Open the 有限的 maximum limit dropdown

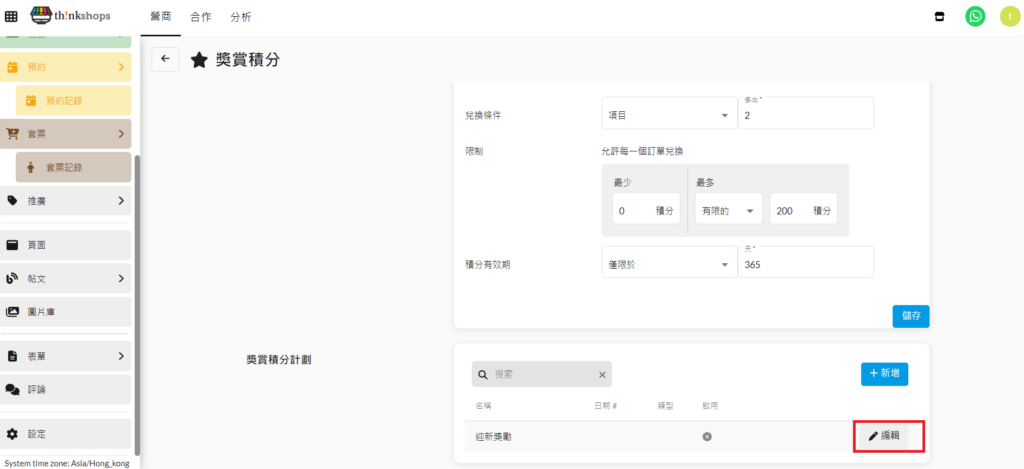click(x=725, y=210)
